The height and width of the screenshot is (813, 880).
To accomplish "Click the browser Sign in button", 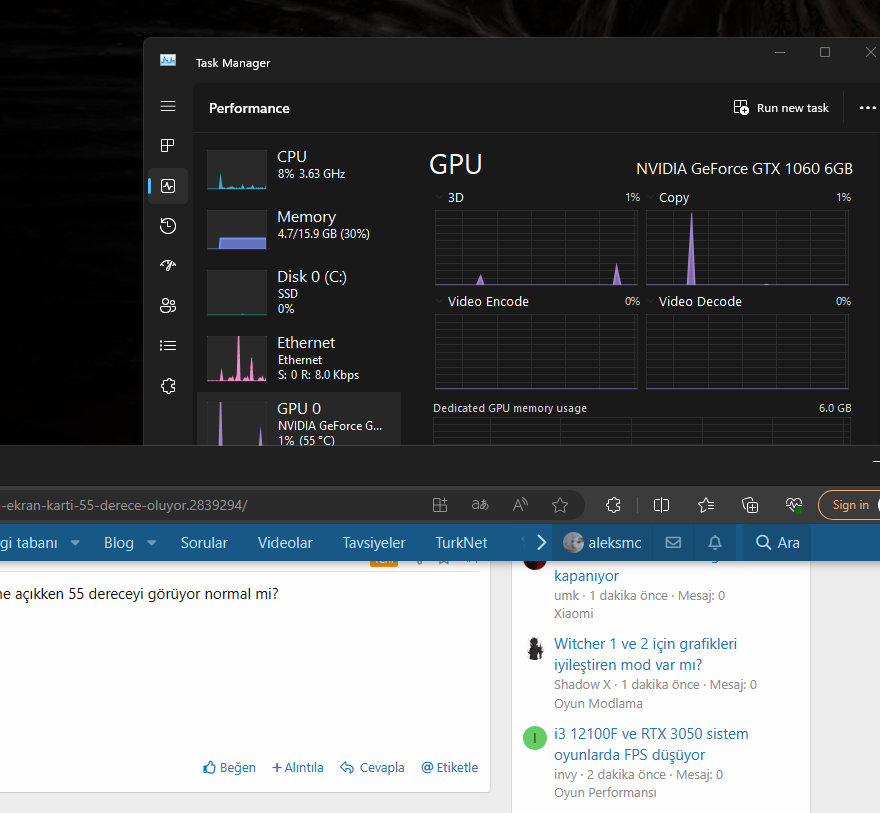I will (850, 505).
